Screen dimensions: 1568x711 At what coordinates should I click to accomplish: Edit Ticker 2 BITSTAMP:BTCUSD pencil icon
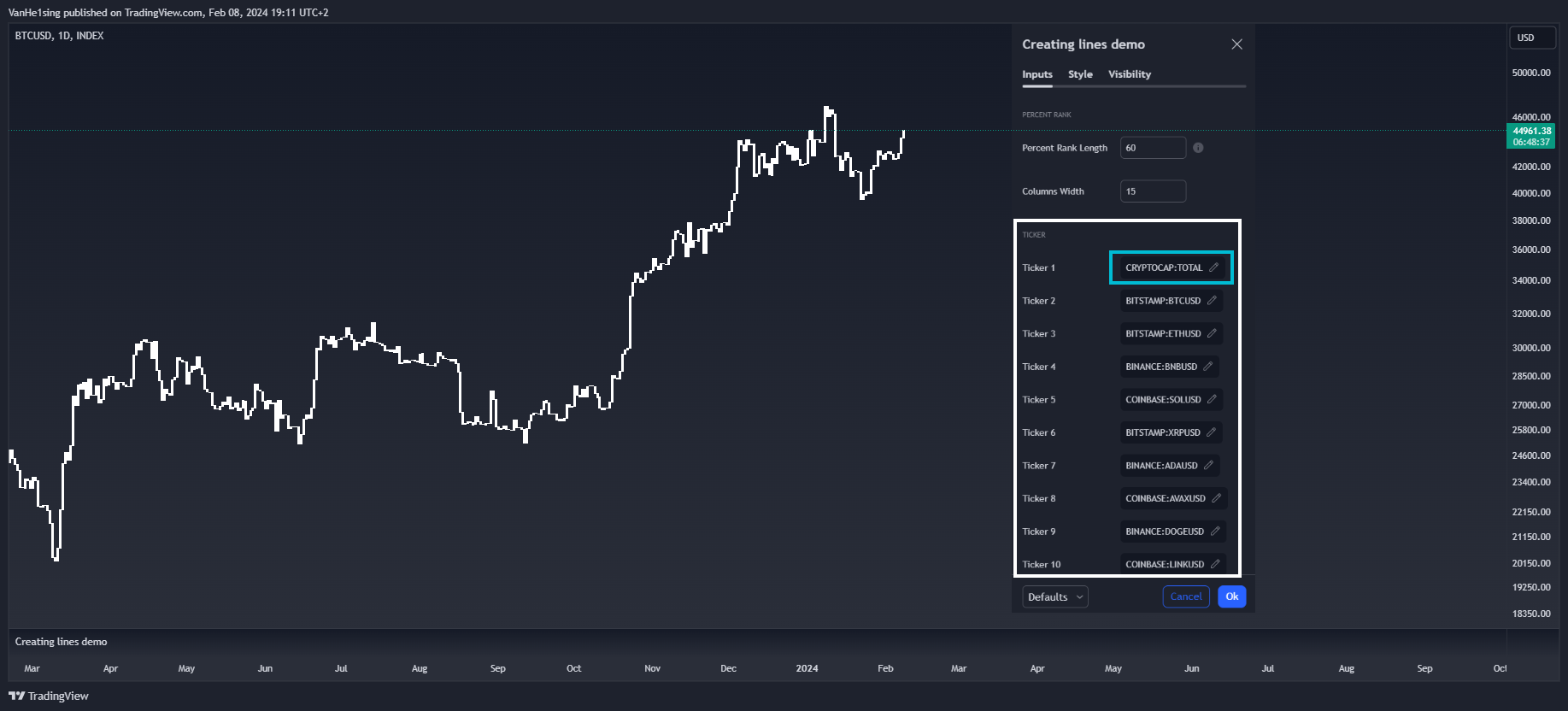[1212, 301]
